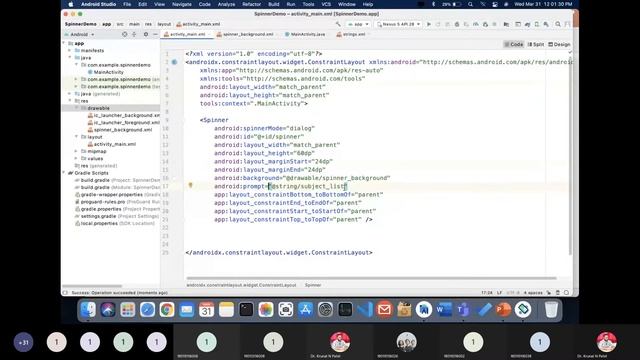640x360 pixels.
Task: Open Mail from the Dock
Action: coord(187,310)
